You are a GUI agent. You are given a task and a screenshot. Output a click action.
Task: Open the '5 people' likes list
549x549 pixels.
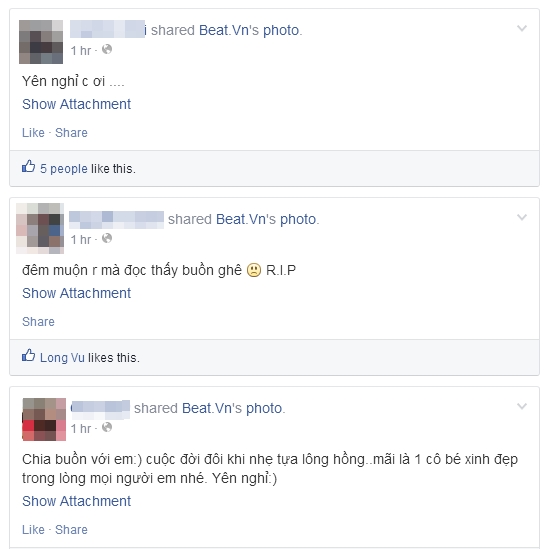[x=63, y=169]
